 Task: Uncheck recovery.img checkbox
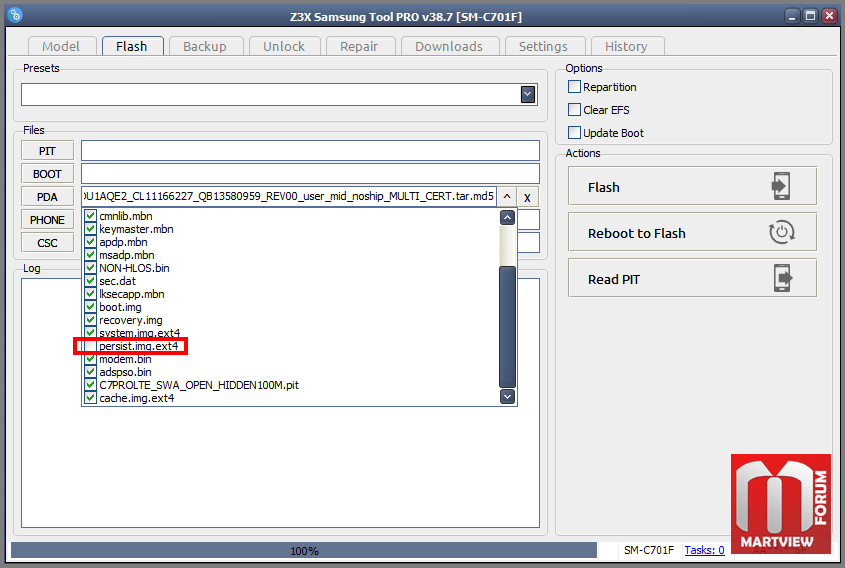click(91, 320)
